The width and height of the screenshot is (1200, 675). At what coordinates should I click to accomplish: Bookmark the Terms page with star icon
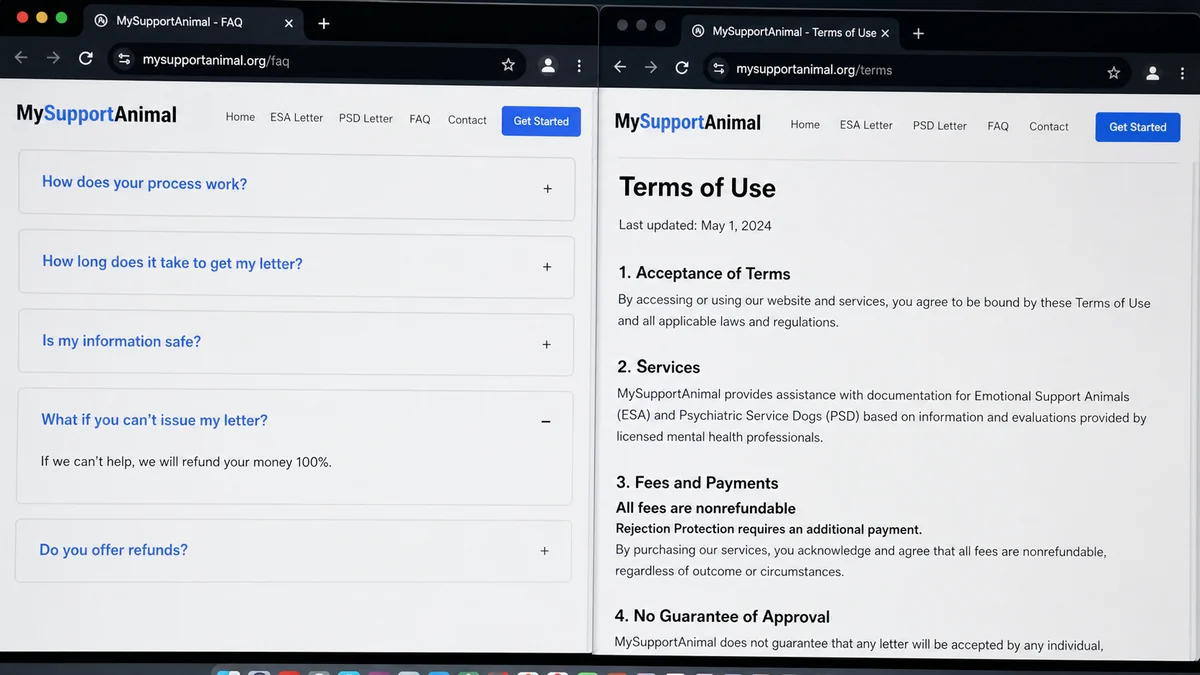(x=1114, y=73)
